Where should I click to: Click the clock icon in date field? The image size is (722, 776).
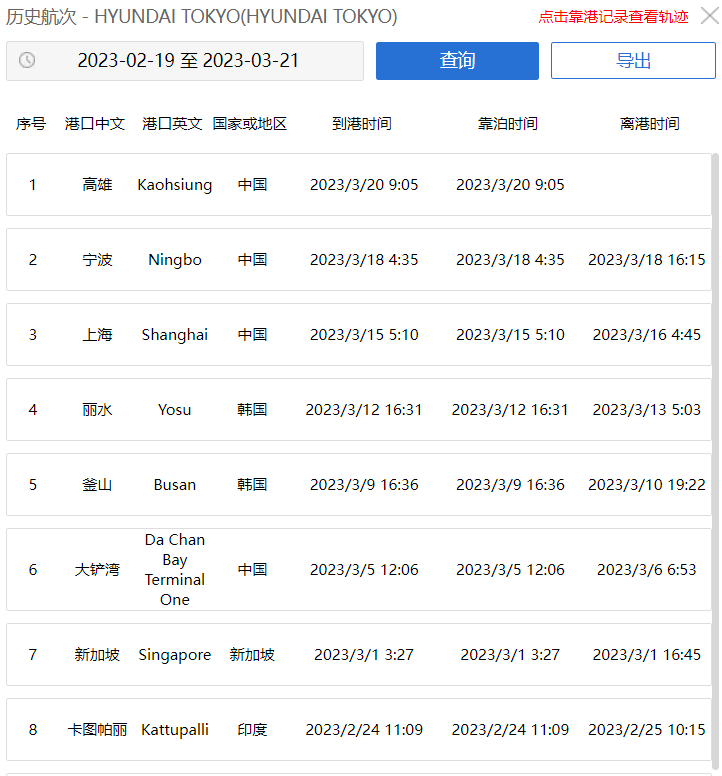[27, 60]
